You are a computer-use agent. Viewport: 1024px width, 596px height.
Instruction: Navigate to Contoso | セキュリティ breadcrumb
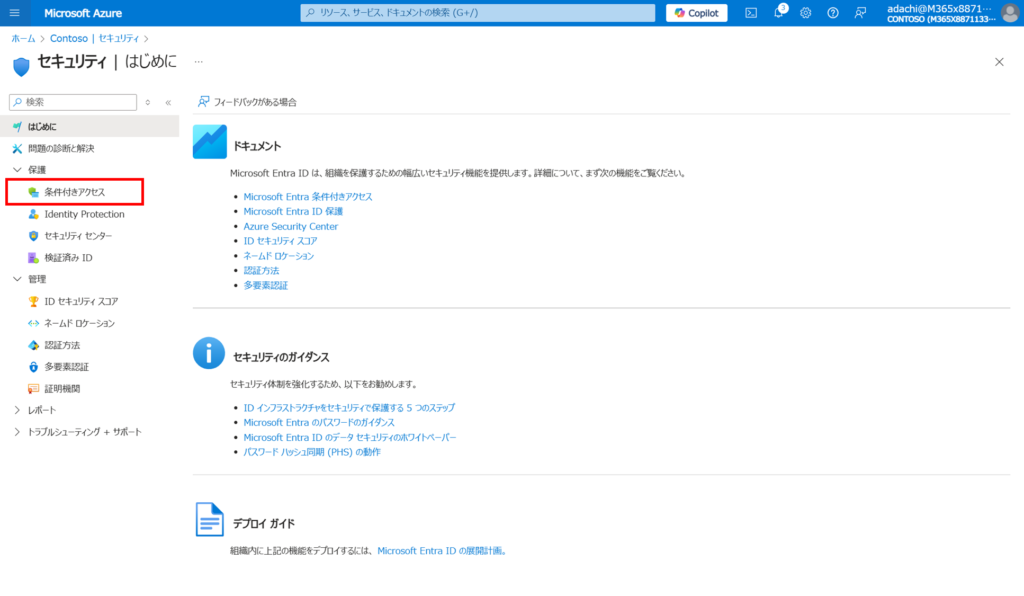pyautogui.click(x=95, y=39)
